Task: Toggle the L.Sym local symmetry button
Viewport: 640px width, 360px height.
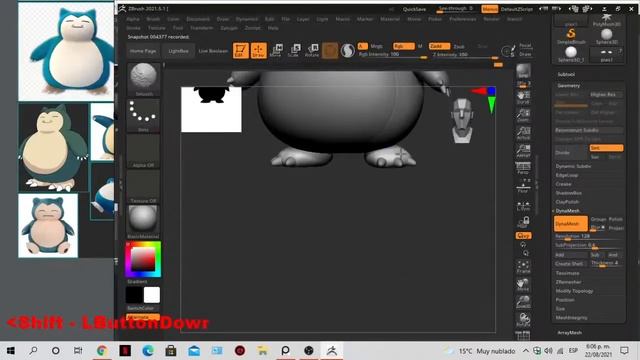Action: [x=523, y=204]
